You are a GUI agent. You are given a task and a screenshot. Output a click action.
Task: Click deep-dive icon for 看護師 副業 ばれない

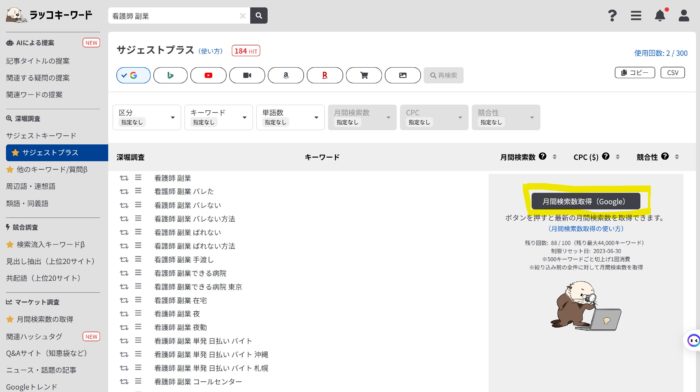124,233
